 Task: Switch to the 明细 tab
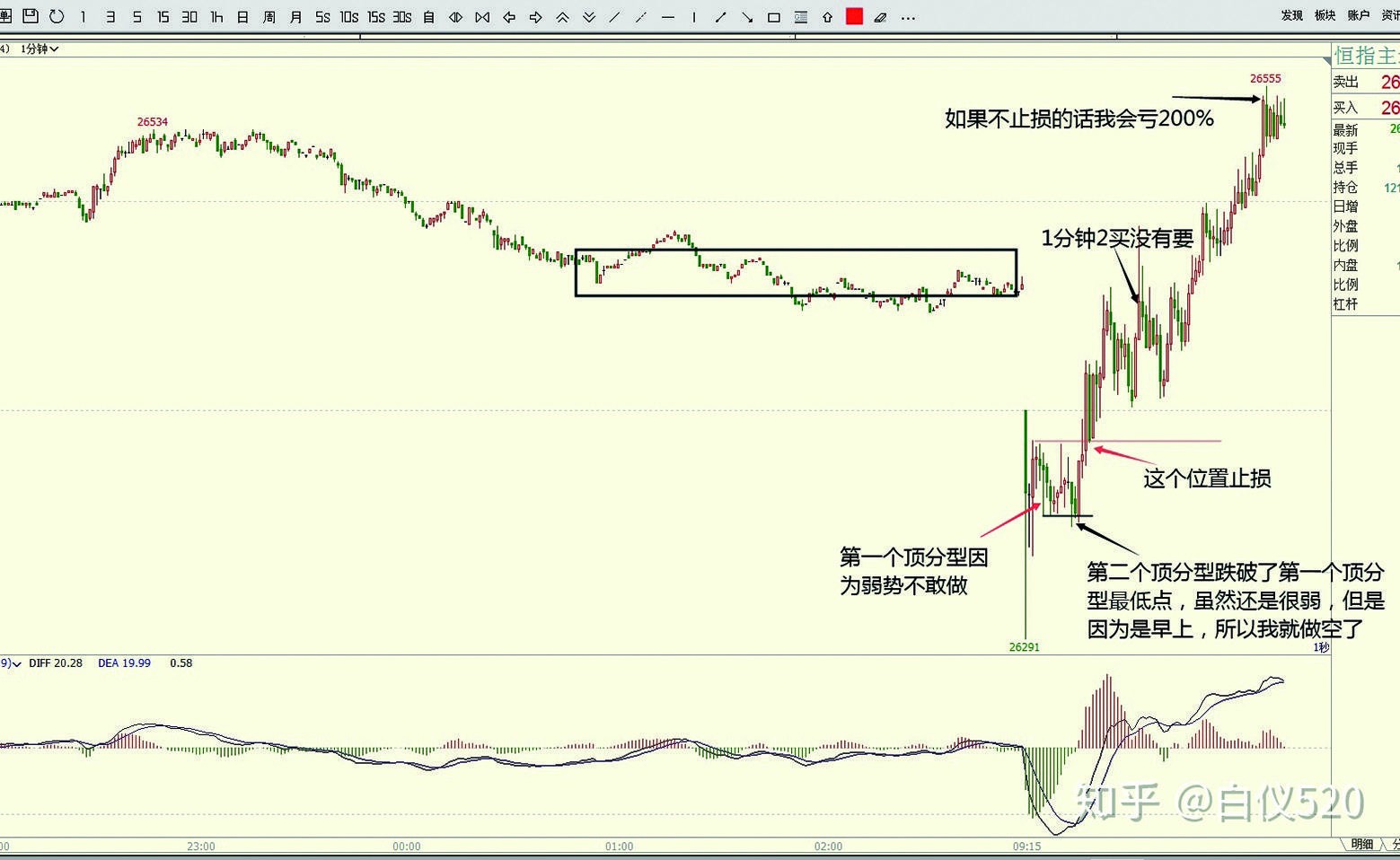(1361, 844)
